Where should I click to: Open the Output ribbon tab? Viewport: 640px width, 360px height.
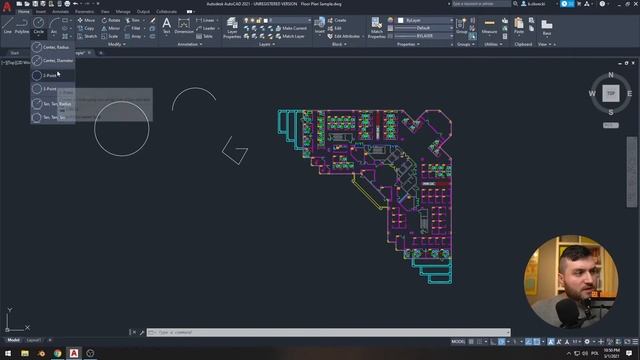[143, 12]
